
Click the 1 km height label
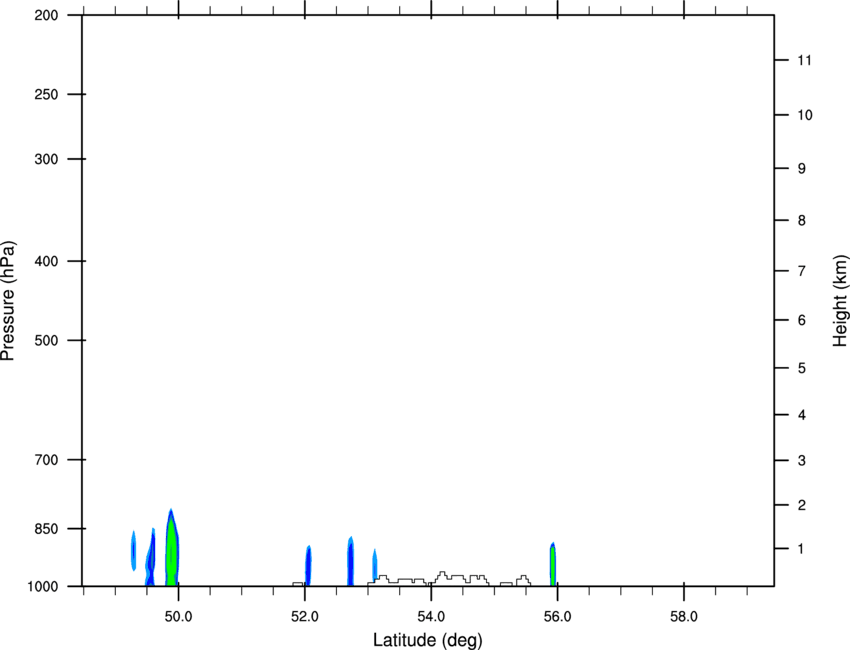tap(801, 549)
